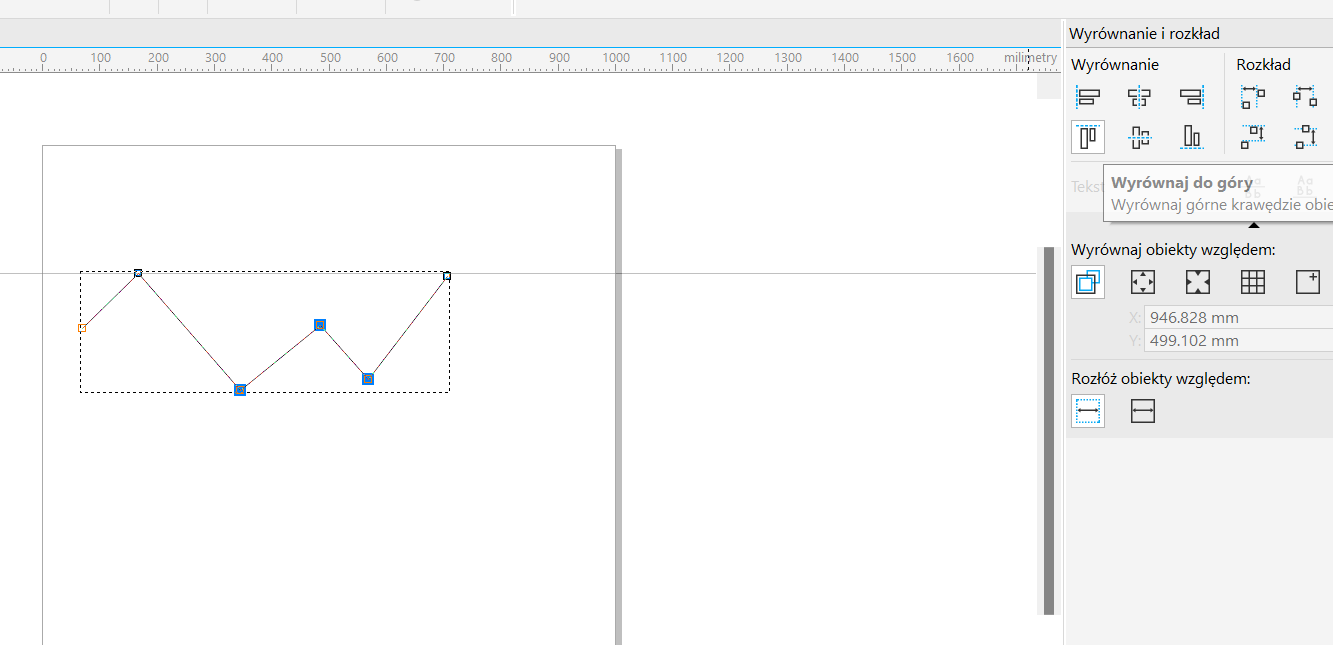Image resolution: width=1333 pixels, height=645 pixels.
Task: Distribute objects by left edges
Action: (x=1253, y=97)
